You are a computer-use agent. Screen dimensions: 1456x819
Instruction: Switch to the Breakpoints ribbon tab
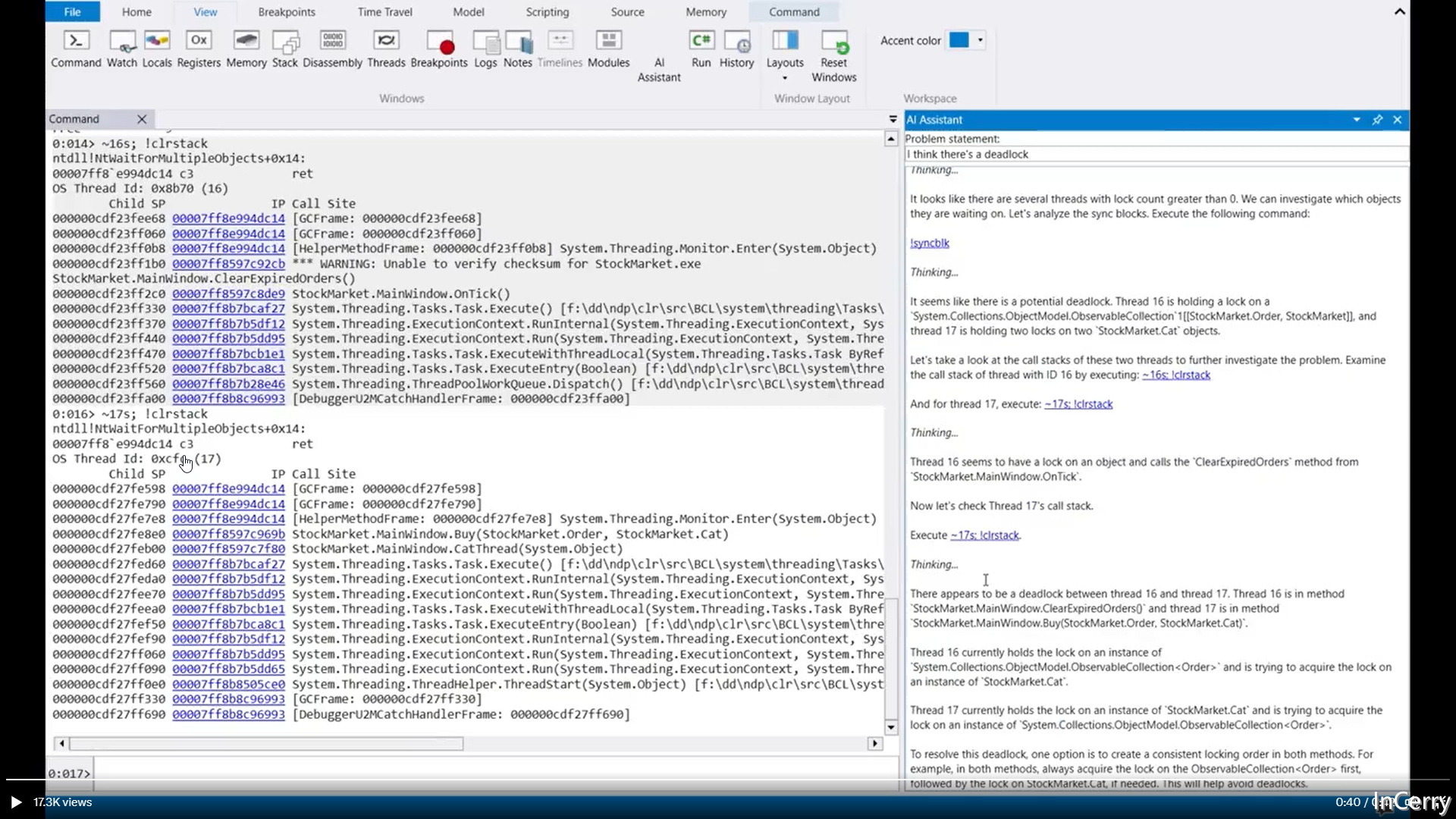(287, 11)
